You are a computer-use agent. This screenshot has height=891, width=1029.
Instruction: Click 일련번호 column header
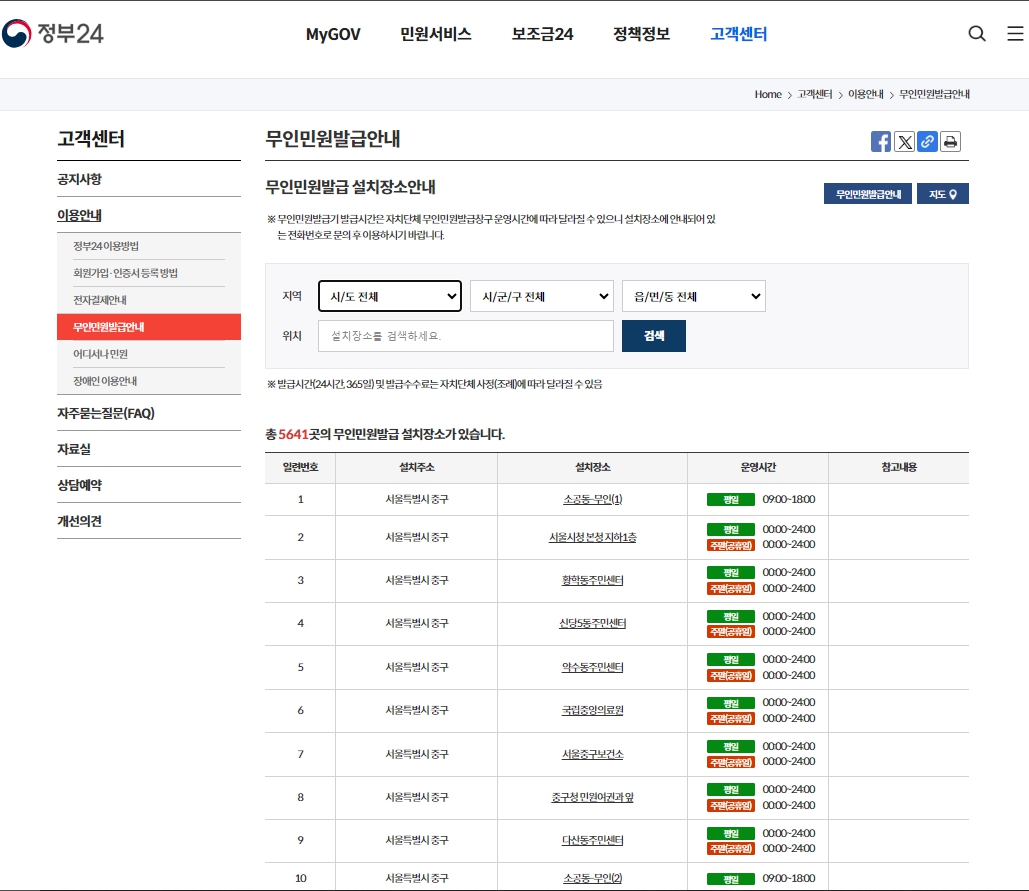301,467
